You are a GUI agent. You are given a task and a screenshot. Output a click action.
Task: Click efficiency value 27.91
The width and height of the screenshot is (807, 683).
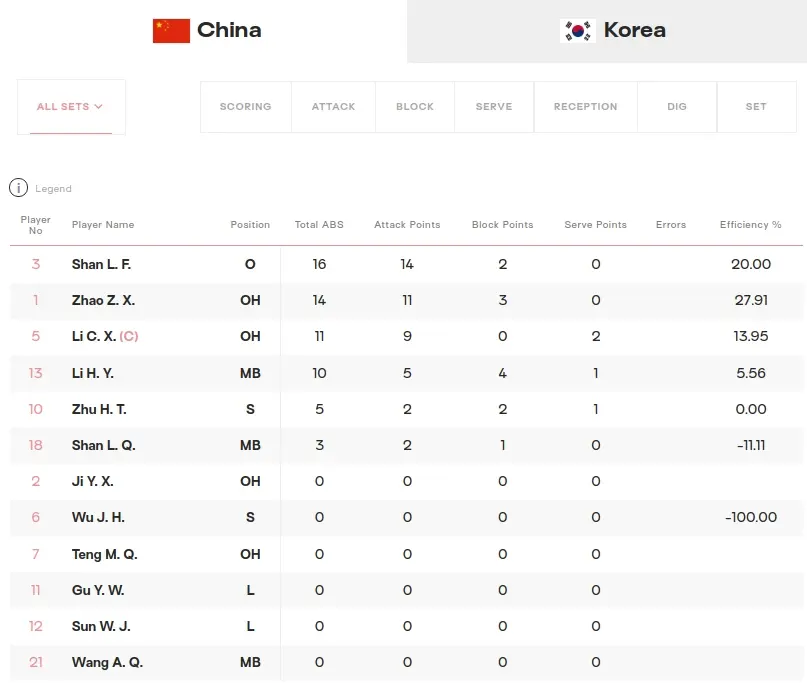[x=751, y=300]
